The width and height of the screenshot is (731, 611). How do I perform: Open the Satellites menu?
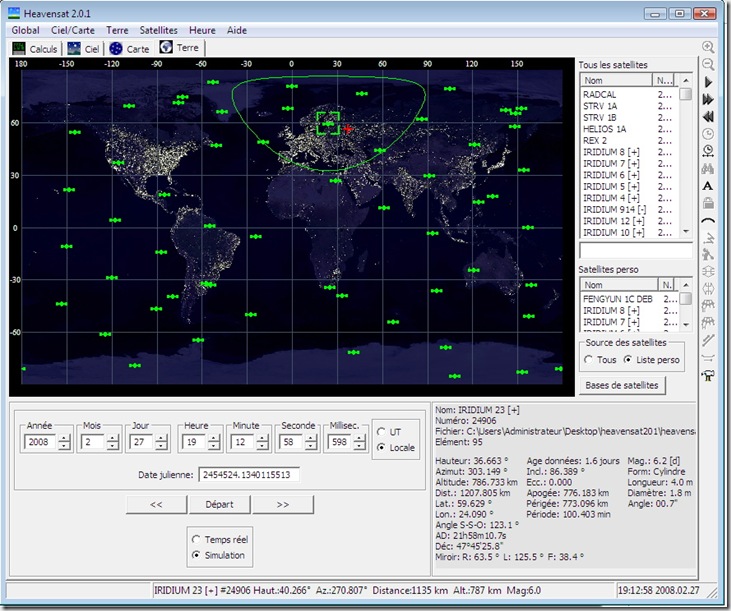click(x=159, y=30)
